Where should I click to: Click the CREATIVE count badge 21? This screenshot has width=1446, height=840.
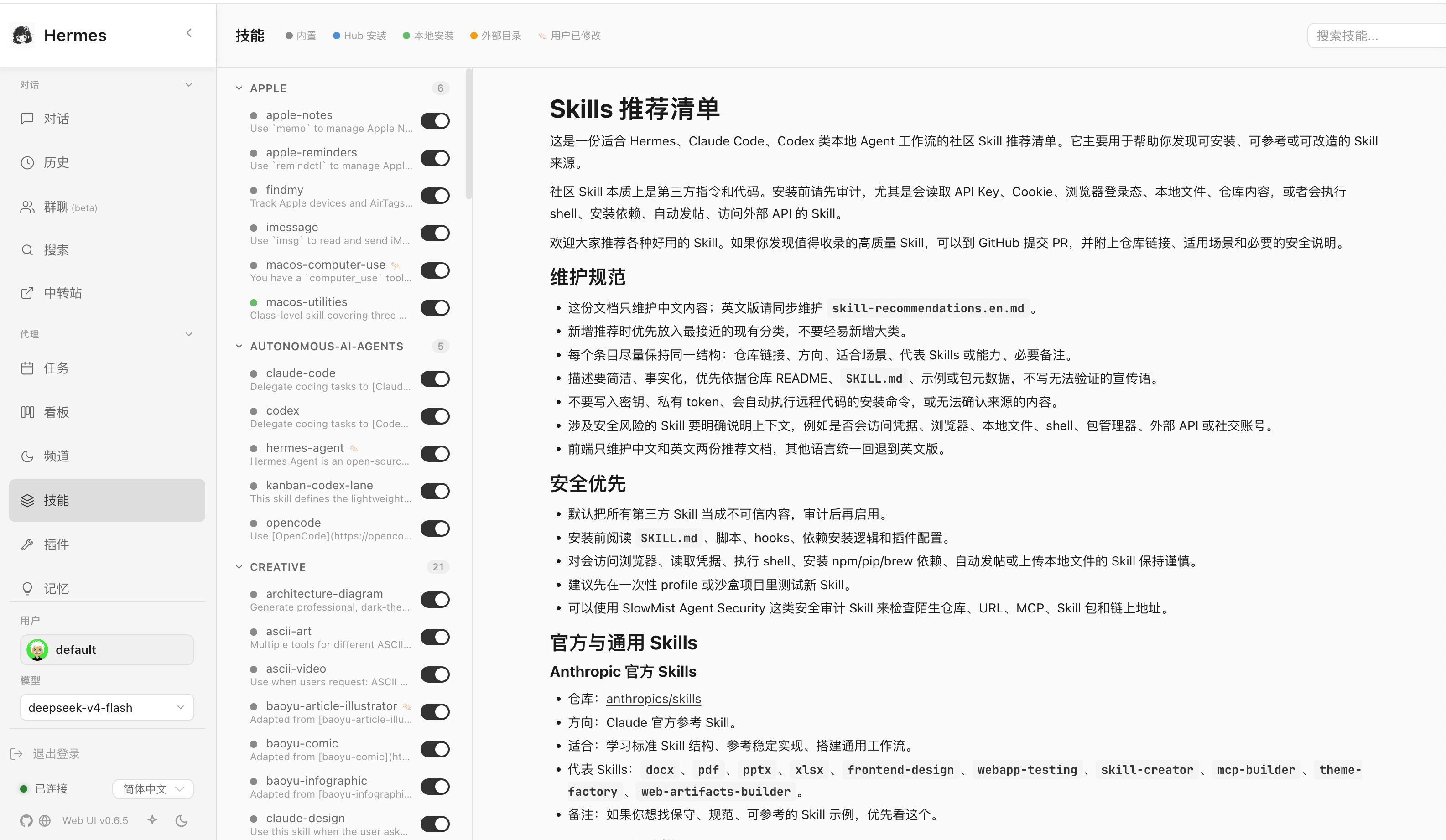tap(438, 567)
